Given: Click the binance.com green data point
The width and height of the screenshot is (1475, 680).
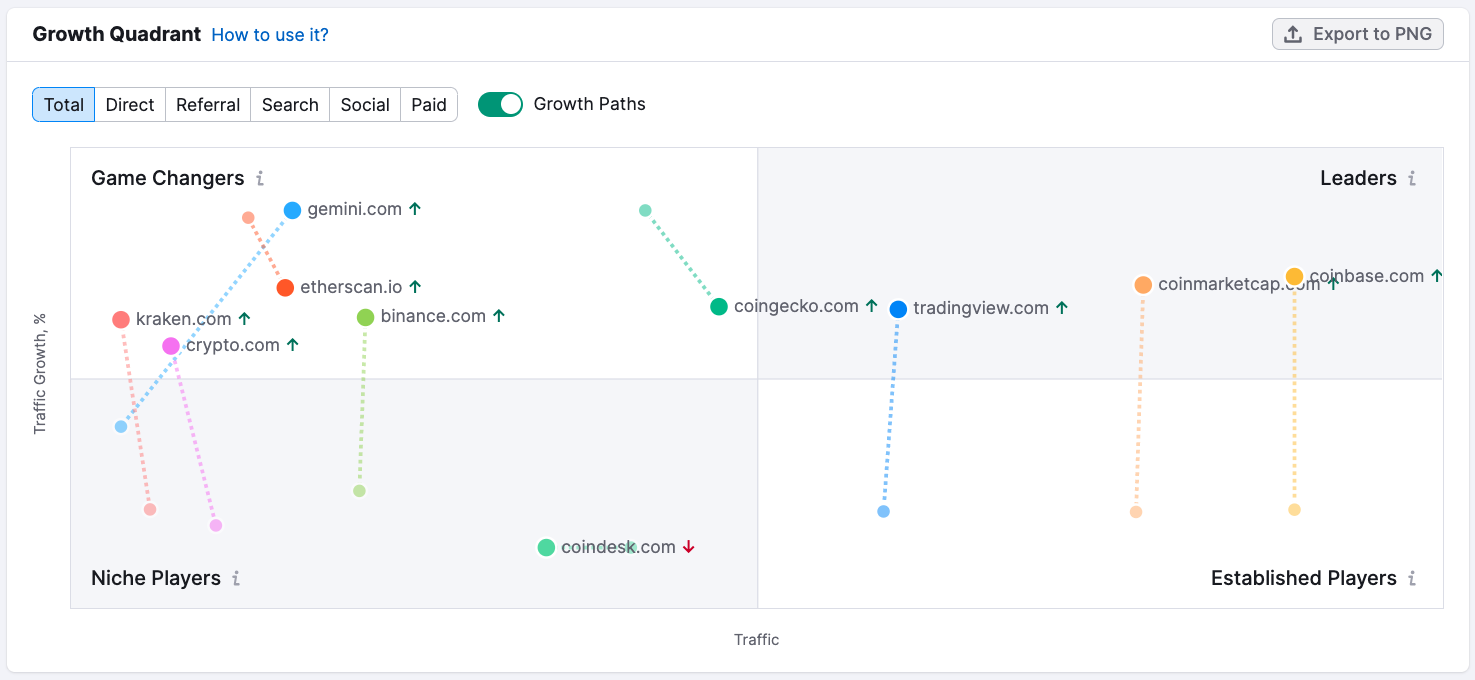Looking at the screenshot, I should 365,317.
